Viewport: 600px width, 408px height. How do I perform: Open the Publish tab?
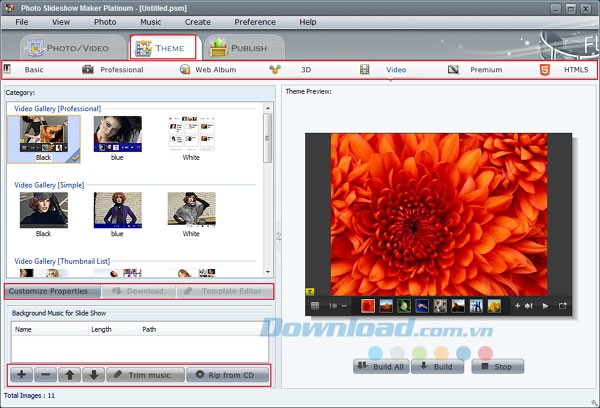click(x=240, y=47)
